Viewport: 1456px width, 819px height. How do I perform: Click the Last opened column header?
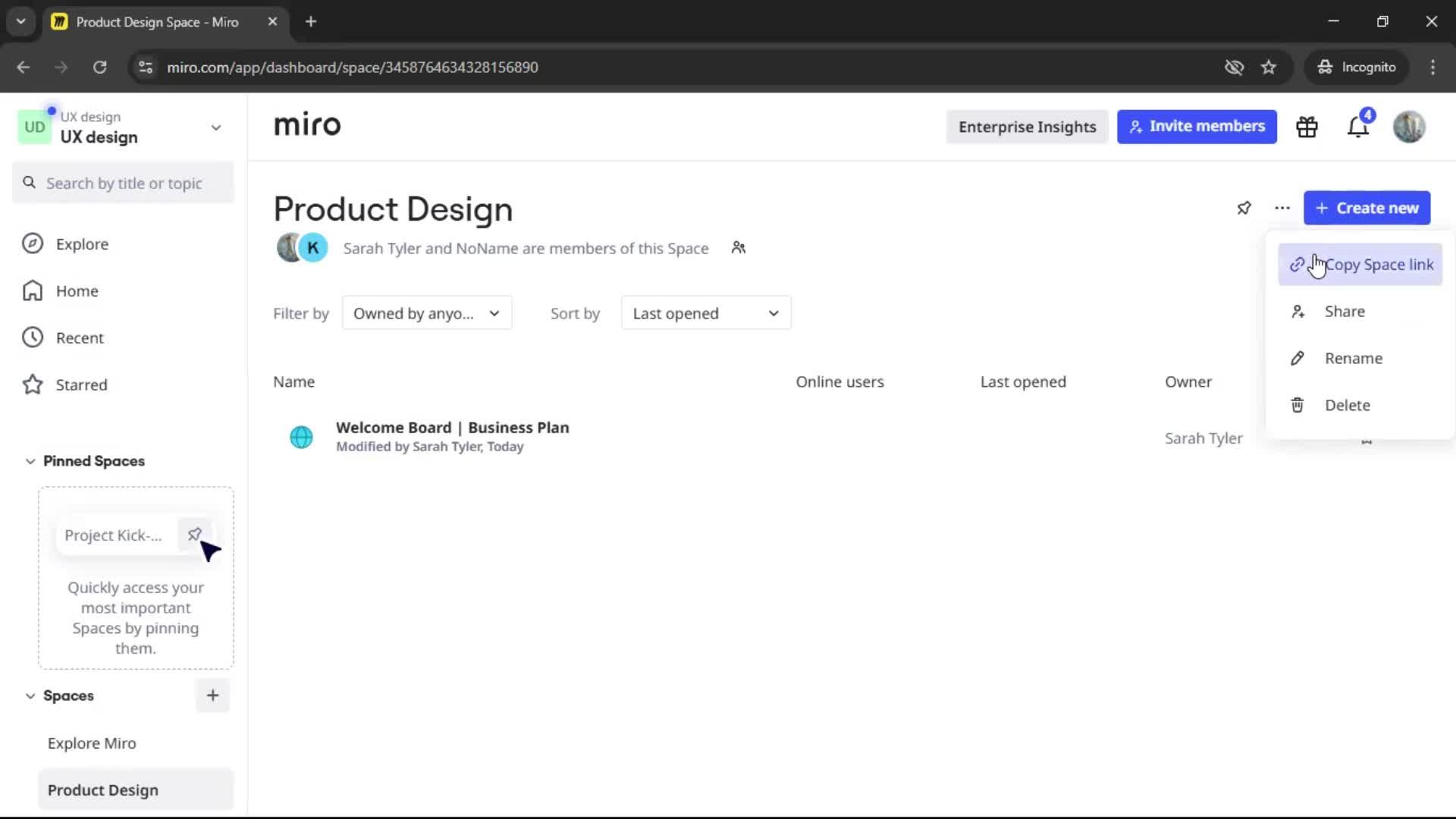1023,382
